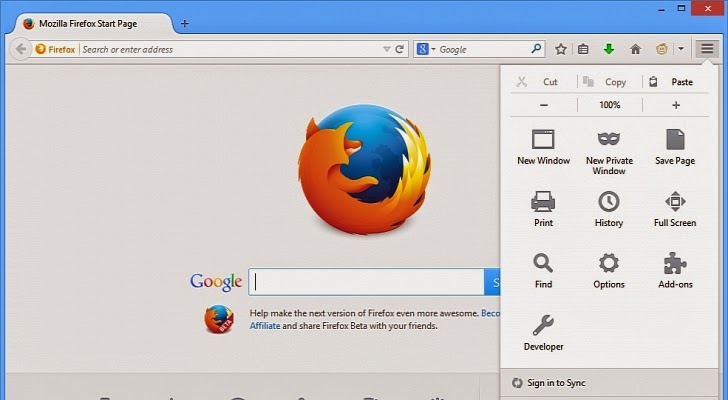Open the Options gear
This screenshot has height=400, width=728.
click(609, 271)
